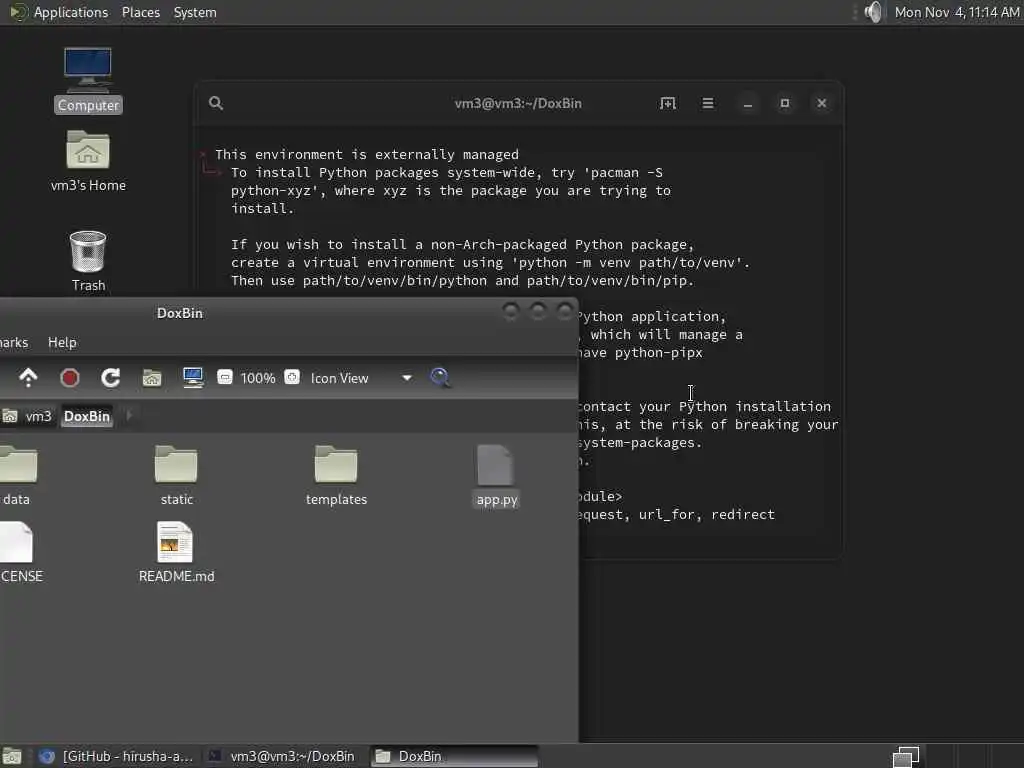Reload the DoxBin folder view
This screenshot has width=1024, height=768.
tap(110, 377)
